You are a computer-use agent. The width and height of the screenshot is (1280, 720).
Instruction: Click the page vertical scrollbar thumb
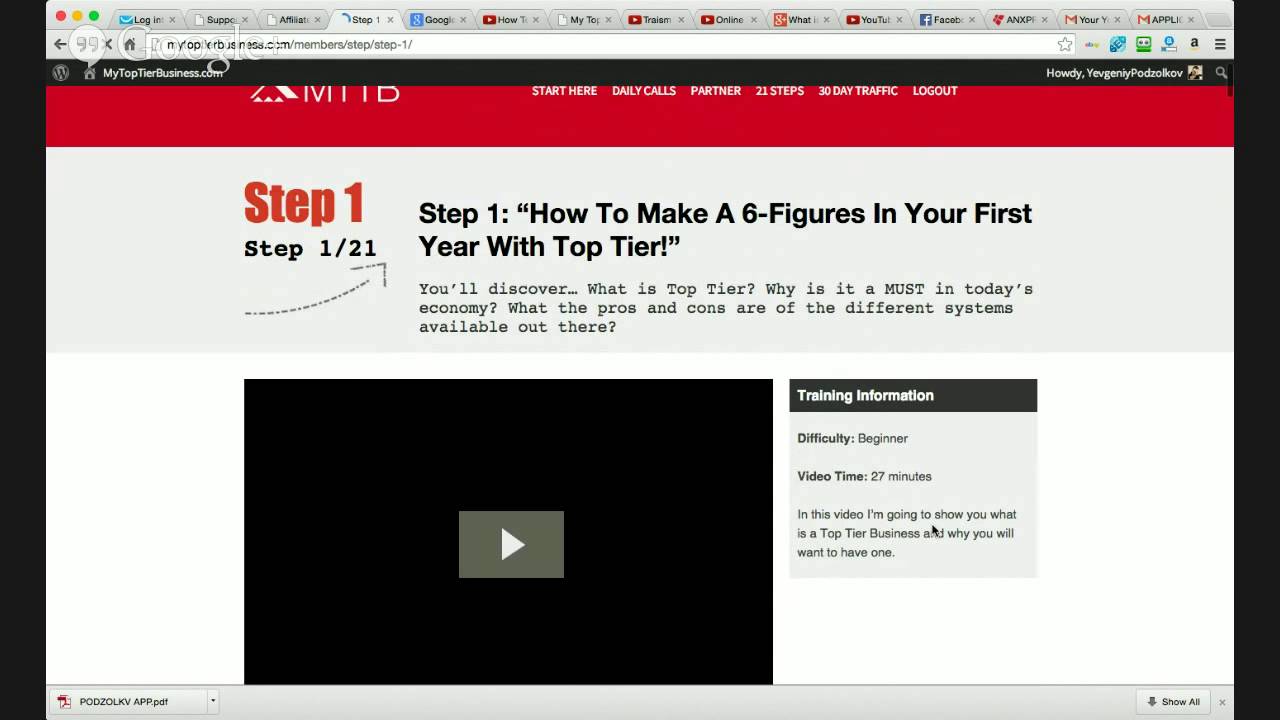(1229, 80)
